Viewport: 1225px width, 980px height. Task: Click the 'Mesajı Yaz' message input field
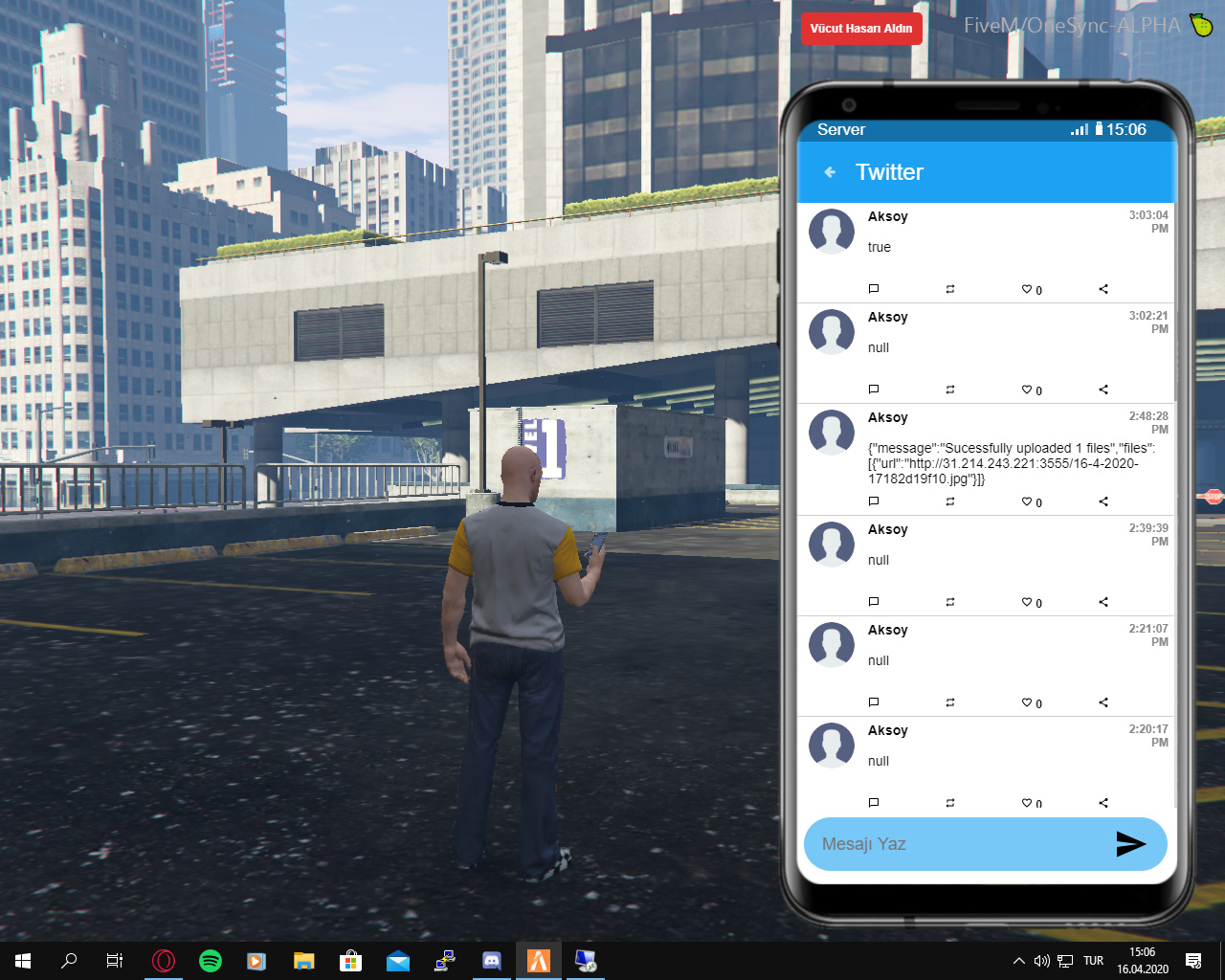click(986, 844)
